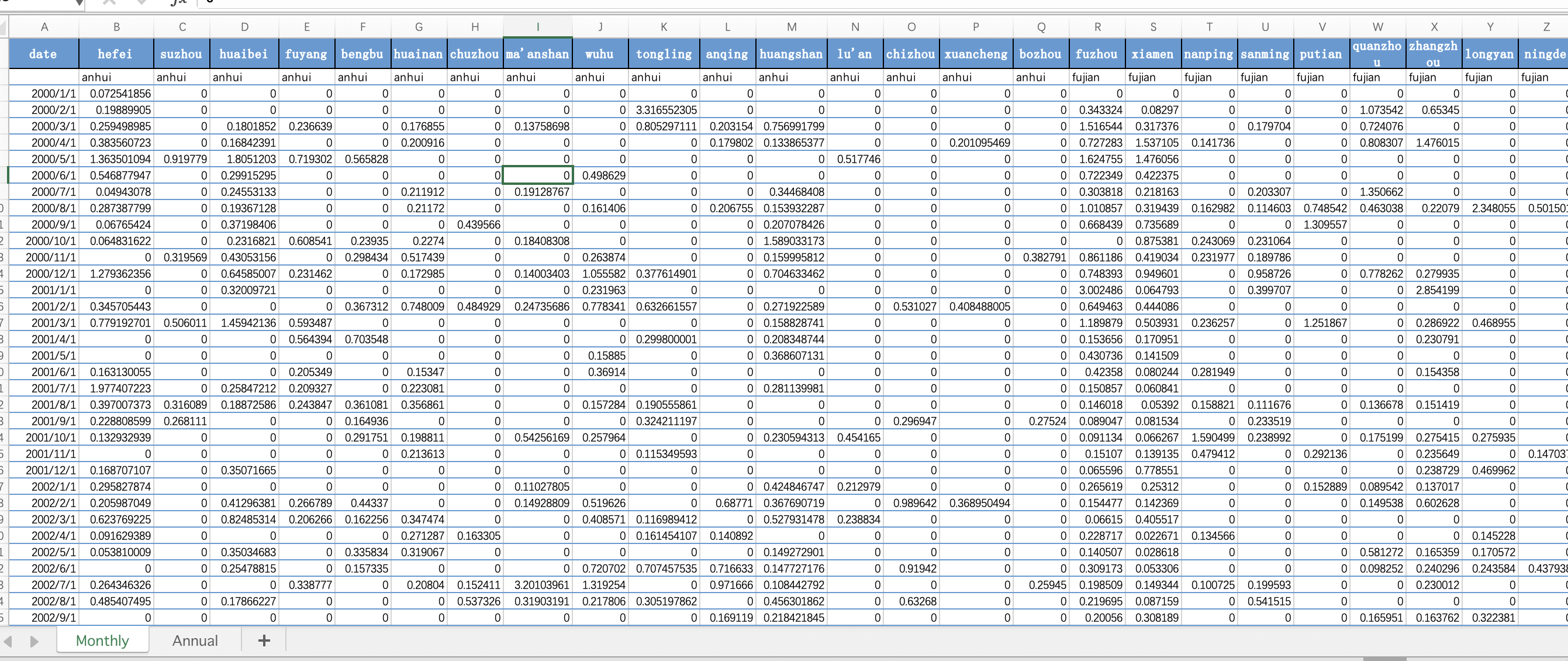The image size is (1568, 661).
Task: Switch to the Annual sheet tab
Action: click(195, 641)
